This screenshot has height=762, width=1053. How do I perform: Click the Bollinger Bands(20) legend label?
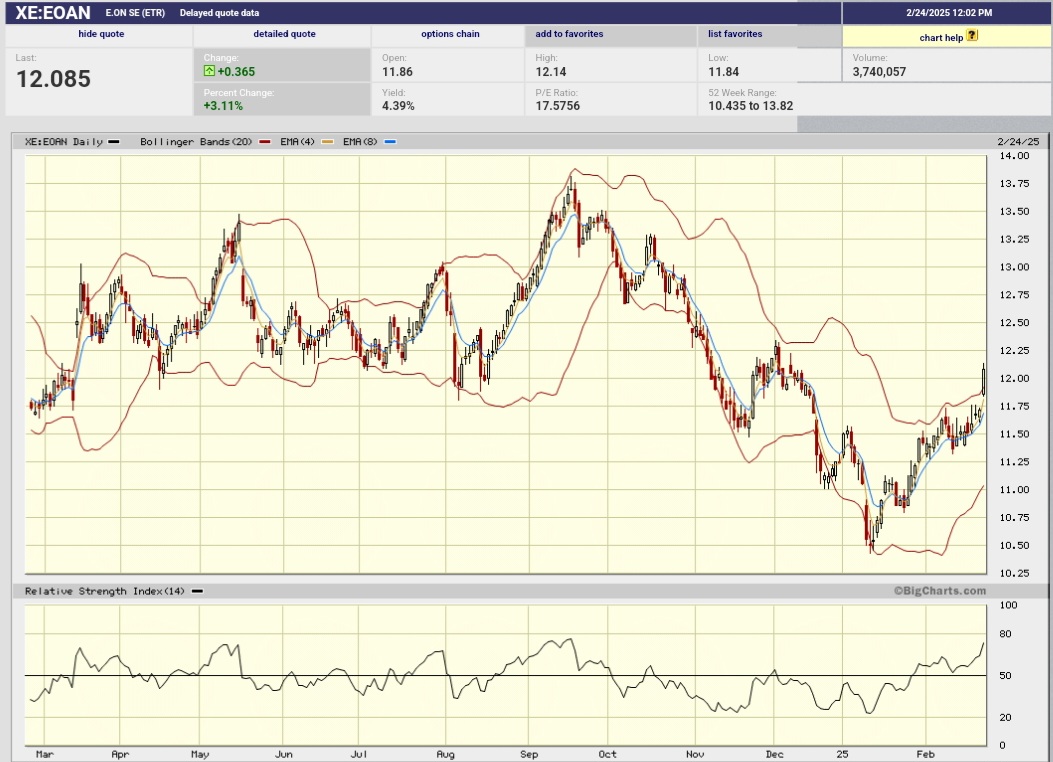click(196, 142)
